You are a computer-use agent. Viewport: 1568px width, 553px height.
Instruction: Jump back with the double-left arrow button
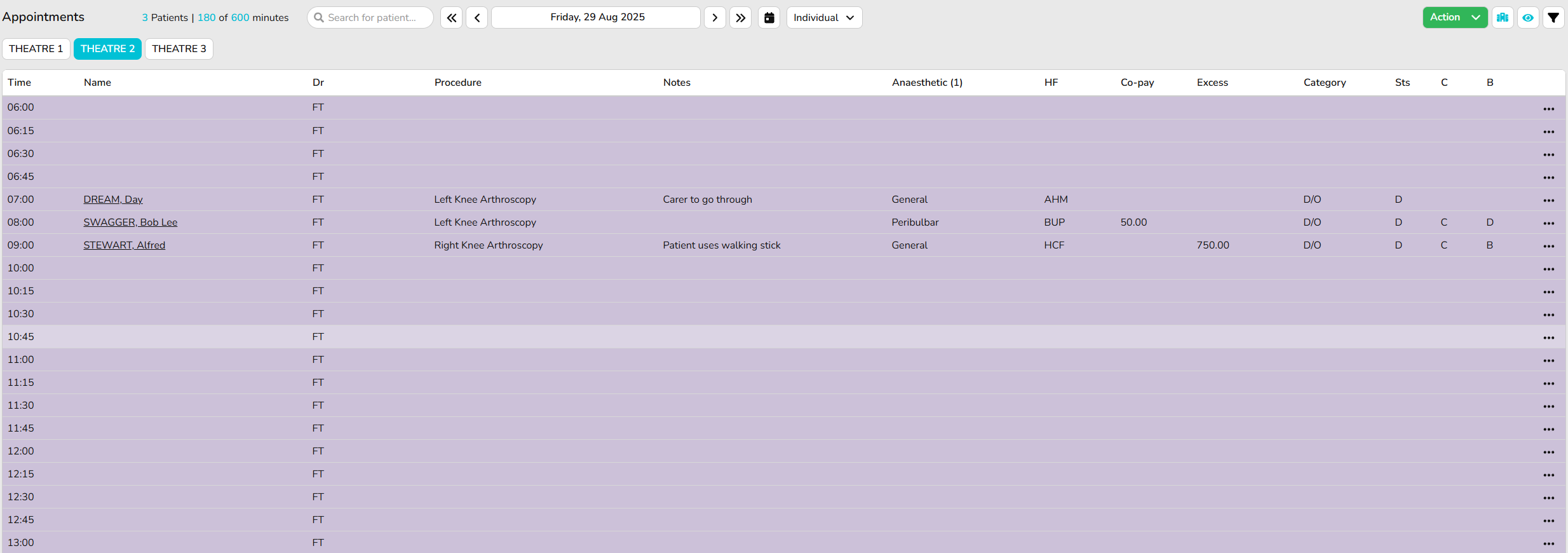point(451,18)
